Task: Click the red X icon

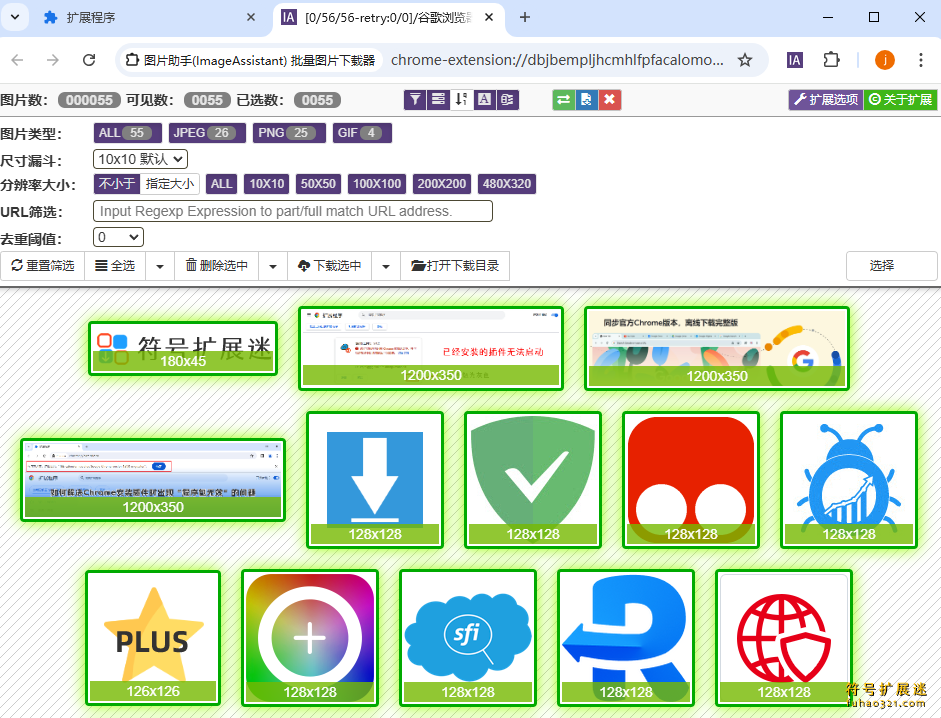Action: click(x=609, y=100)
